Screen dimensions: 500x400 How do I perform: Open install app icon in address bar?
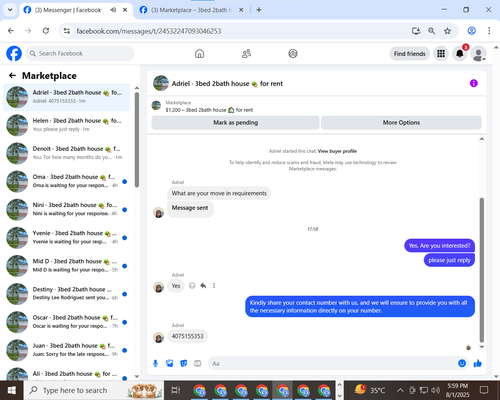(416, 31)
